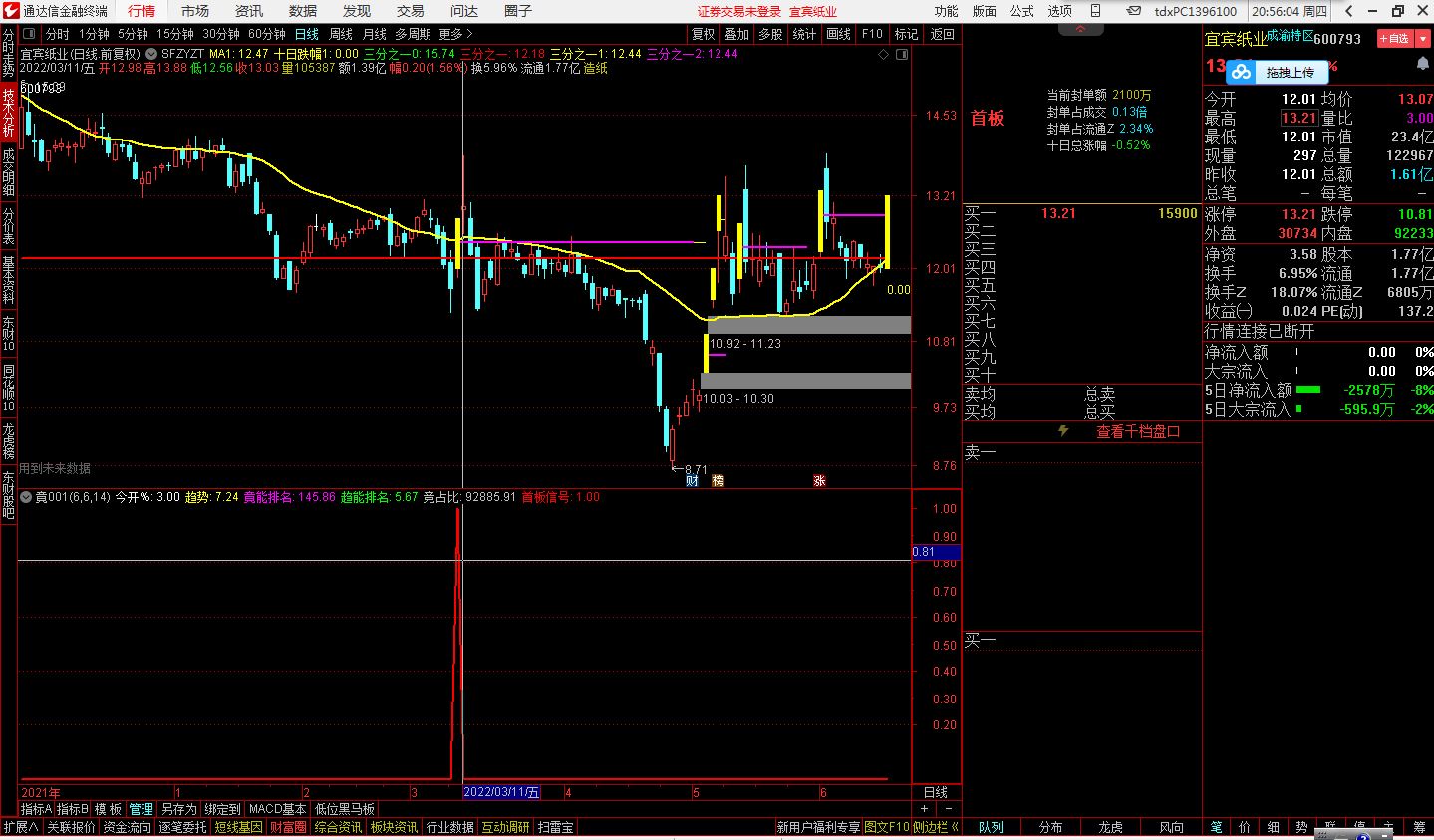Click the 财 marker icon under chart

pos(692,481)
